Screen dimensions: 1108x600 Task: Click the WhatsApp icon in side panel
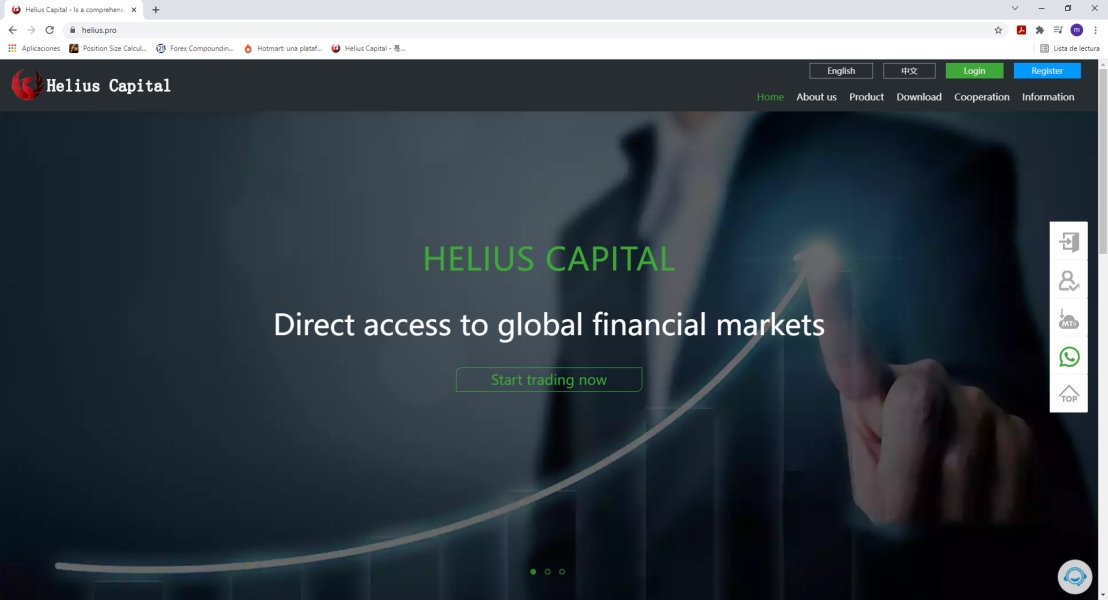click(1068, 357)
